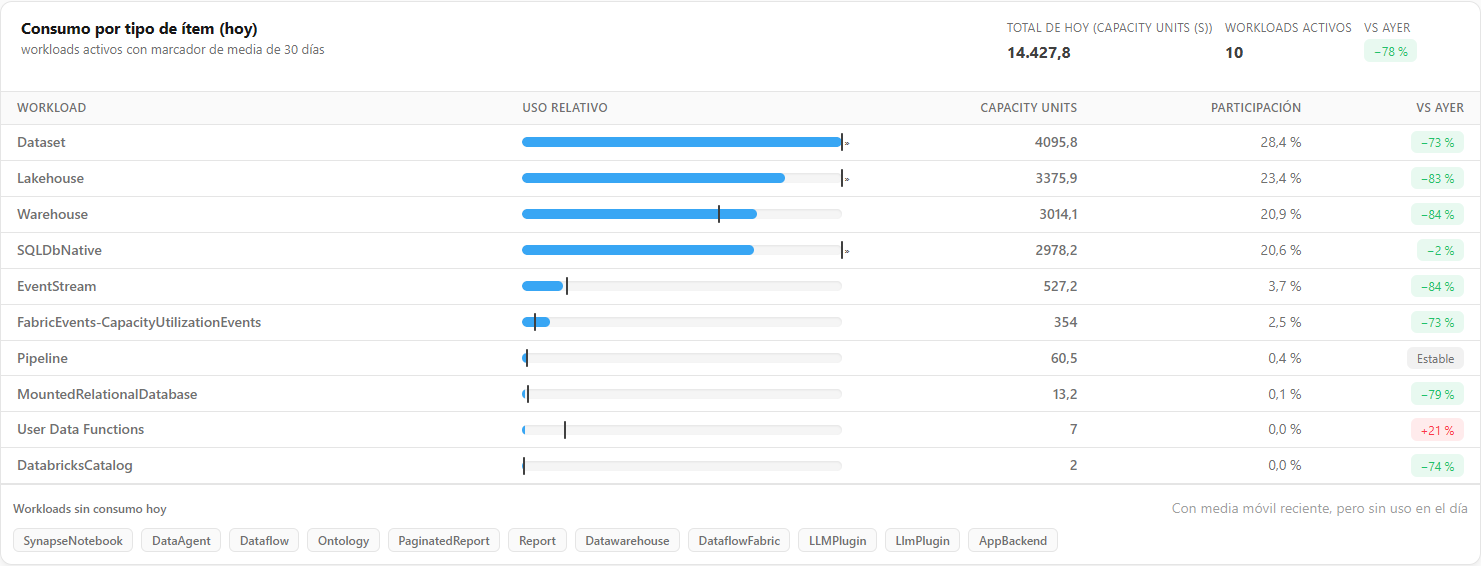Image resolution: width=1481 pixels, height=566 pixels.
Task: Click the 2978,2 capacity units value
Action: [x=1056, y=250]
